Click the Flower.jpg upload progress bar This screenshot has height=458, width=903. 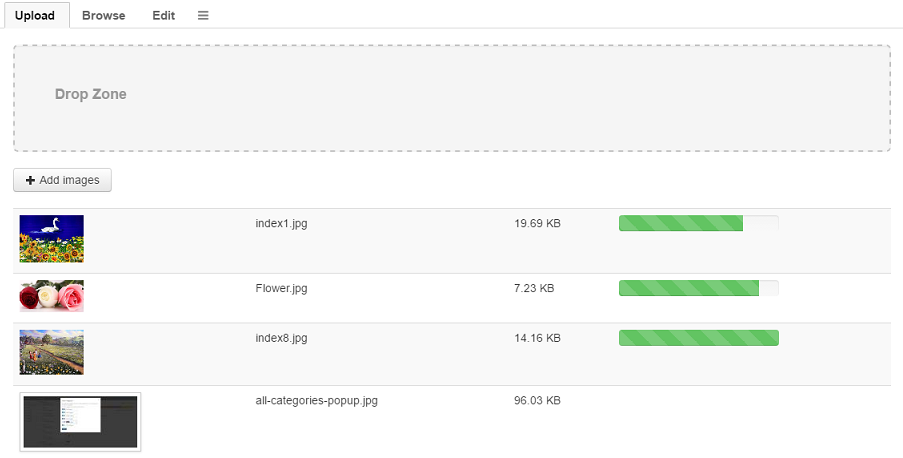[698, 288]
